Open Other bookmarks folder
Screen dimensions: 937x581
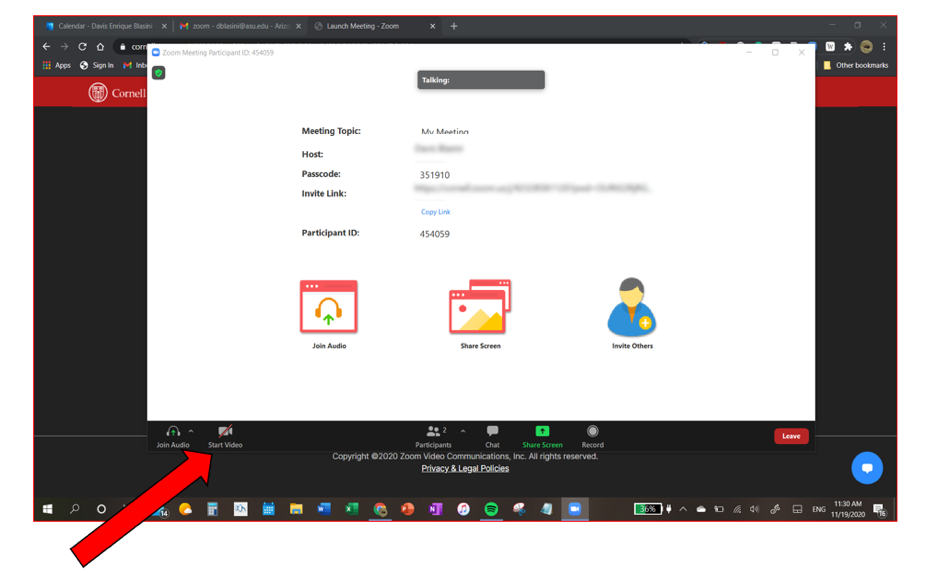coord(855,65)
